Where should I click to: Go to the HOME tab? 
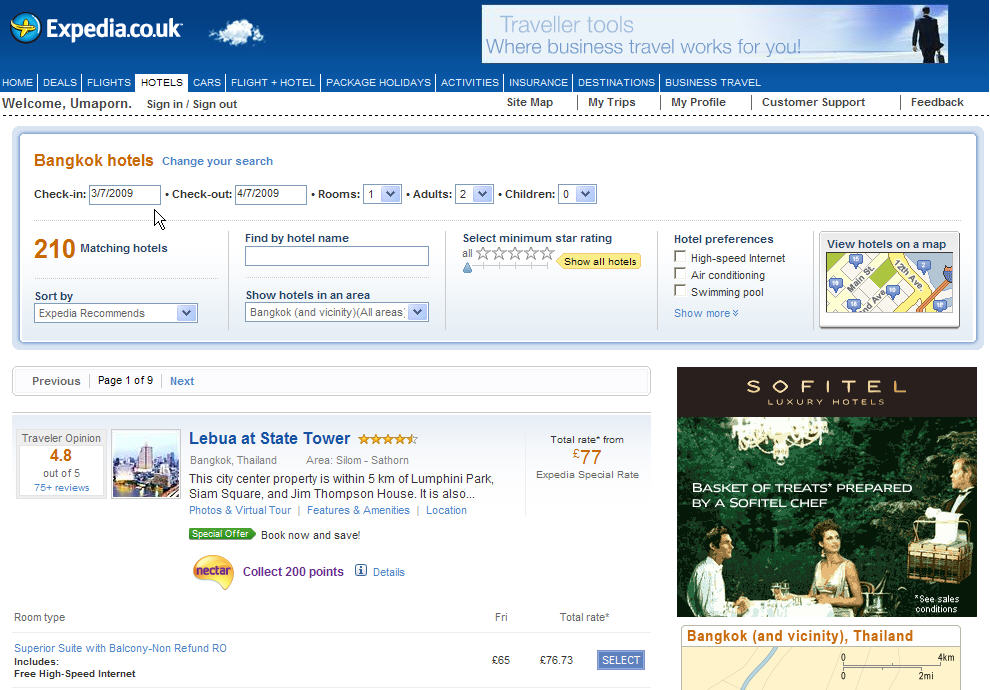[x=18, y=82]
